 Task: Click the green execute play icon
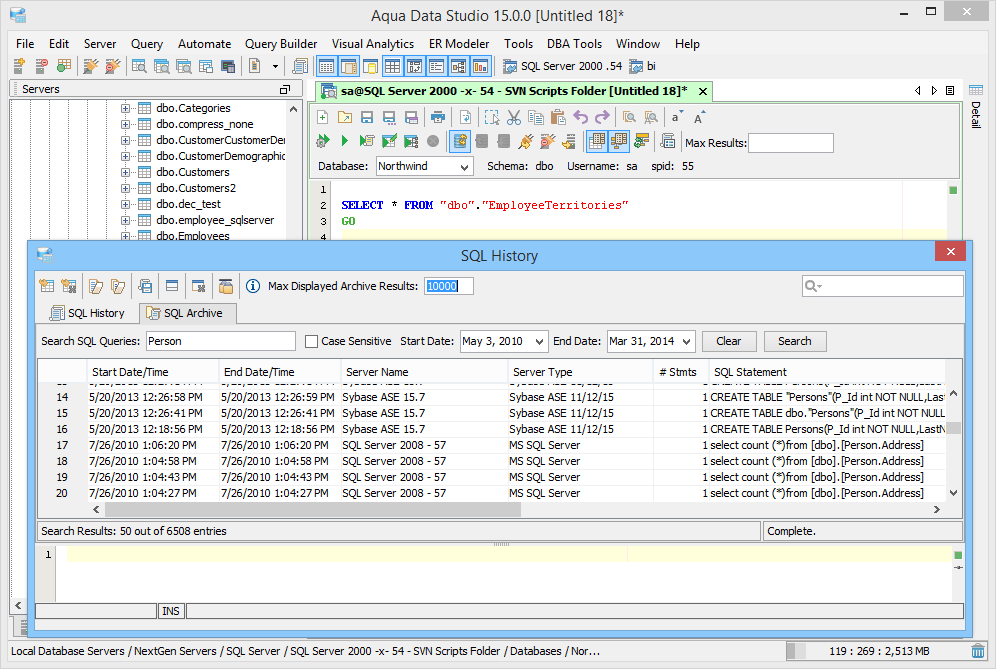click(x=344, y=141)
